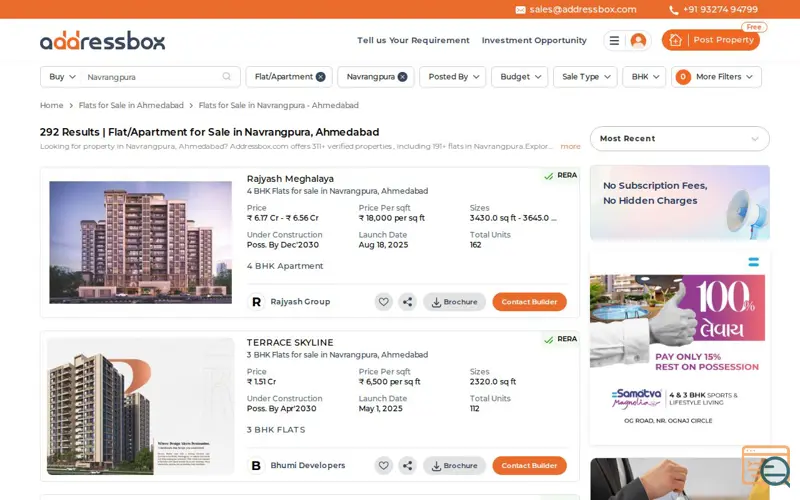This screenshot has width=800, height=500.
Task: Click the '3 BHK FLATS' tag
Action: click(276, 430)
